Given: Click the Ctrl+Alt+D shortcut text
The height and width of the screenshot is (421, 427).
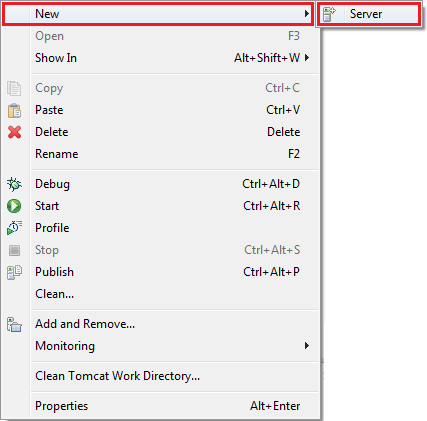Looking at the screenshot, I should pos(271,184).
